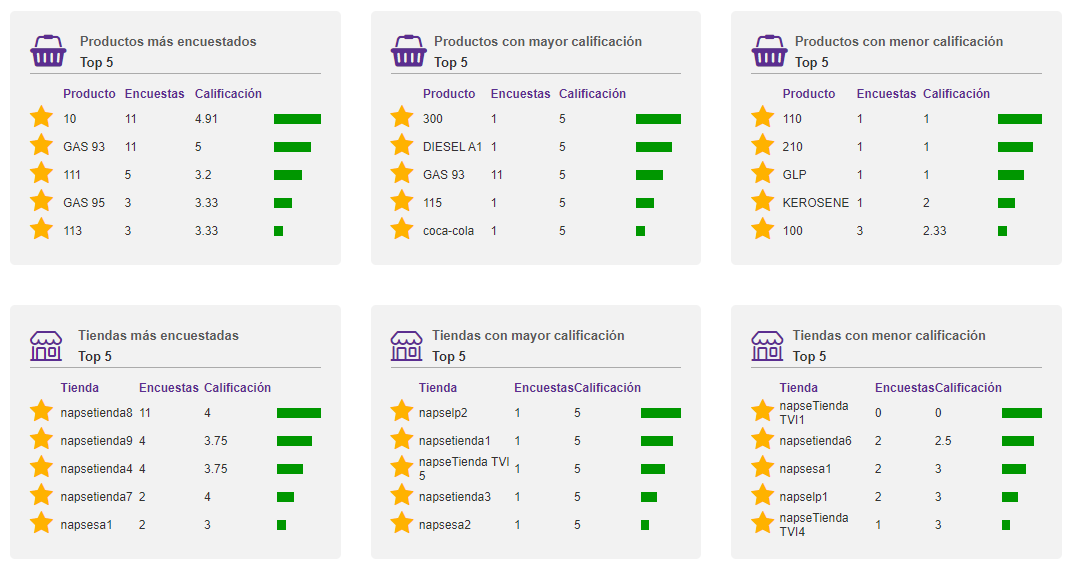Click the basket icon for Productos con mayor calificación
The height and width of the screenshot is (573, 1072).
click(x=408, y=51)
